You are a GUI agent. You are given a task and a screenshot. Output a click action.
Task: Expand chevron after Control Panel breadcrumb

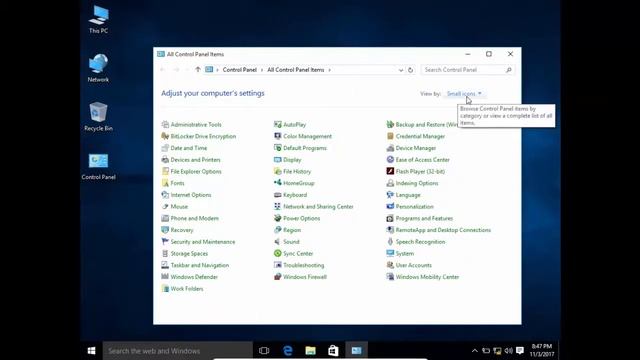(x=262, y=70)
